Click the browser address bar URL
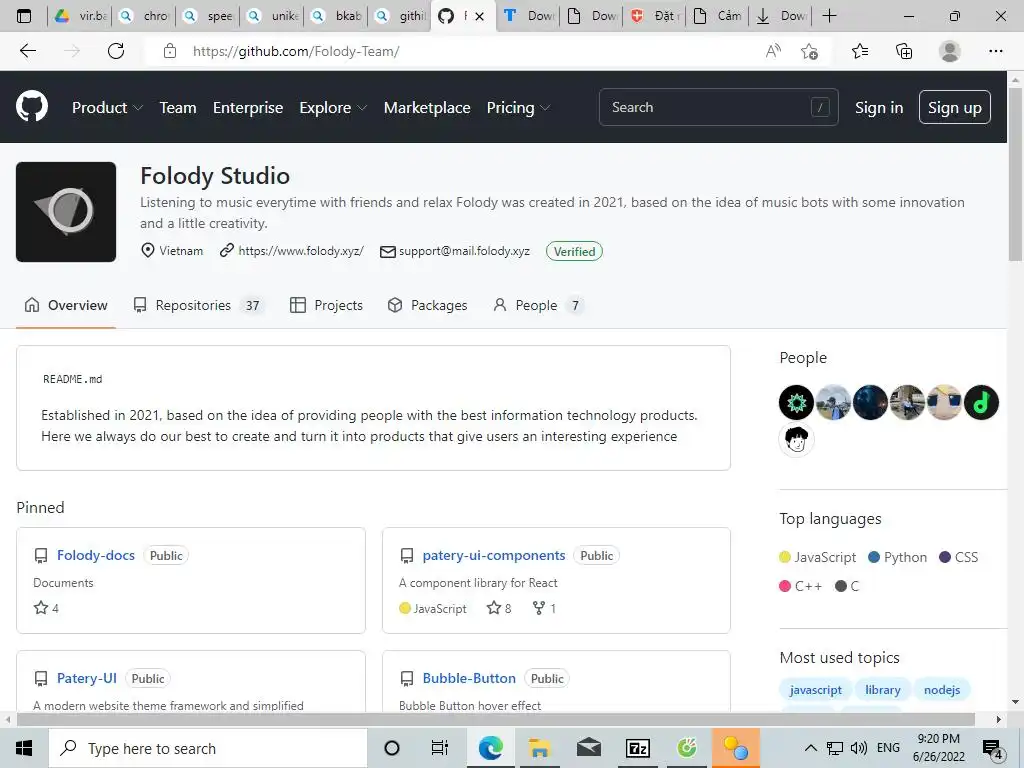 296,51
